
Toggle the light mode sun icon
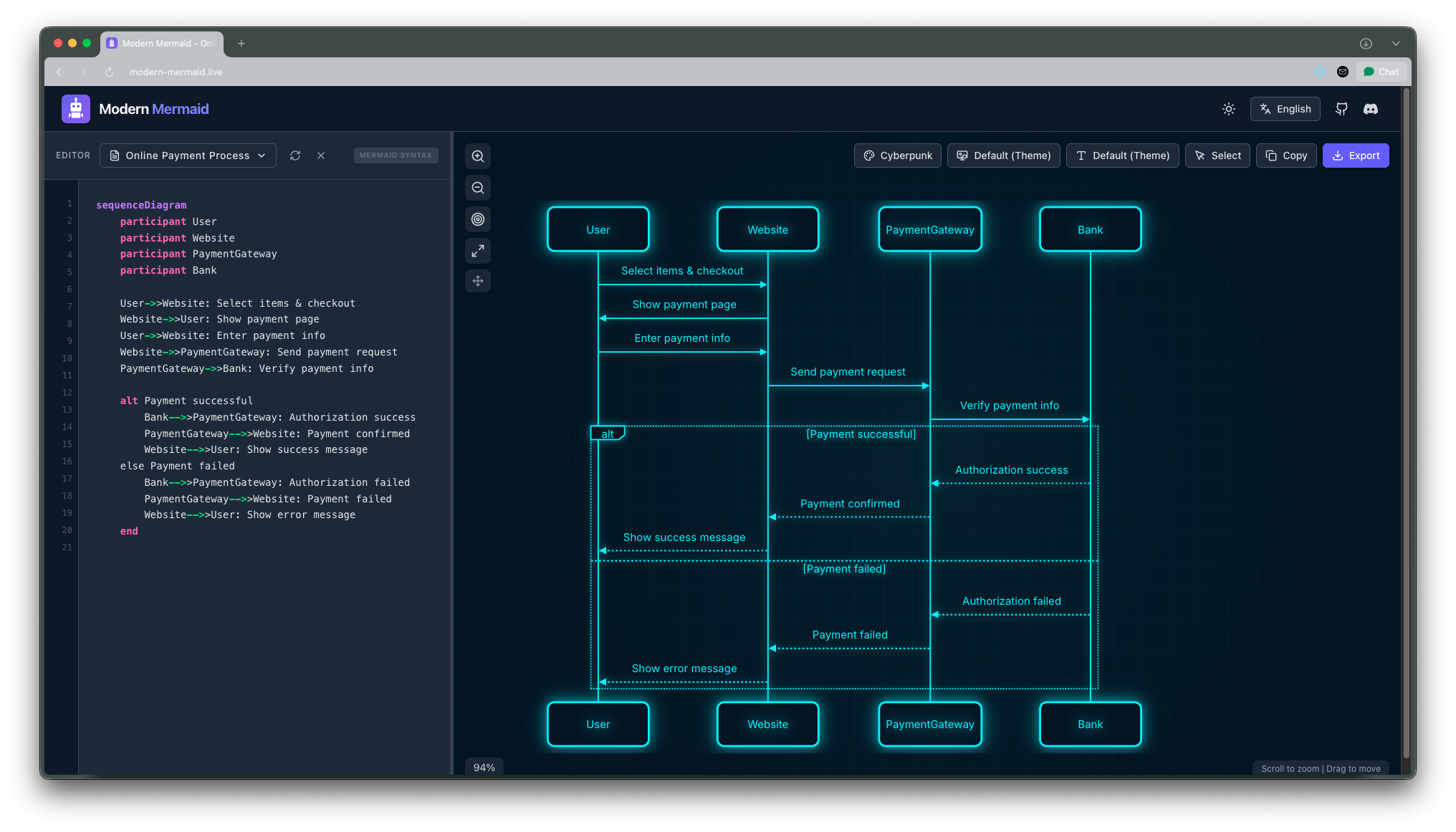point(1229,109)
